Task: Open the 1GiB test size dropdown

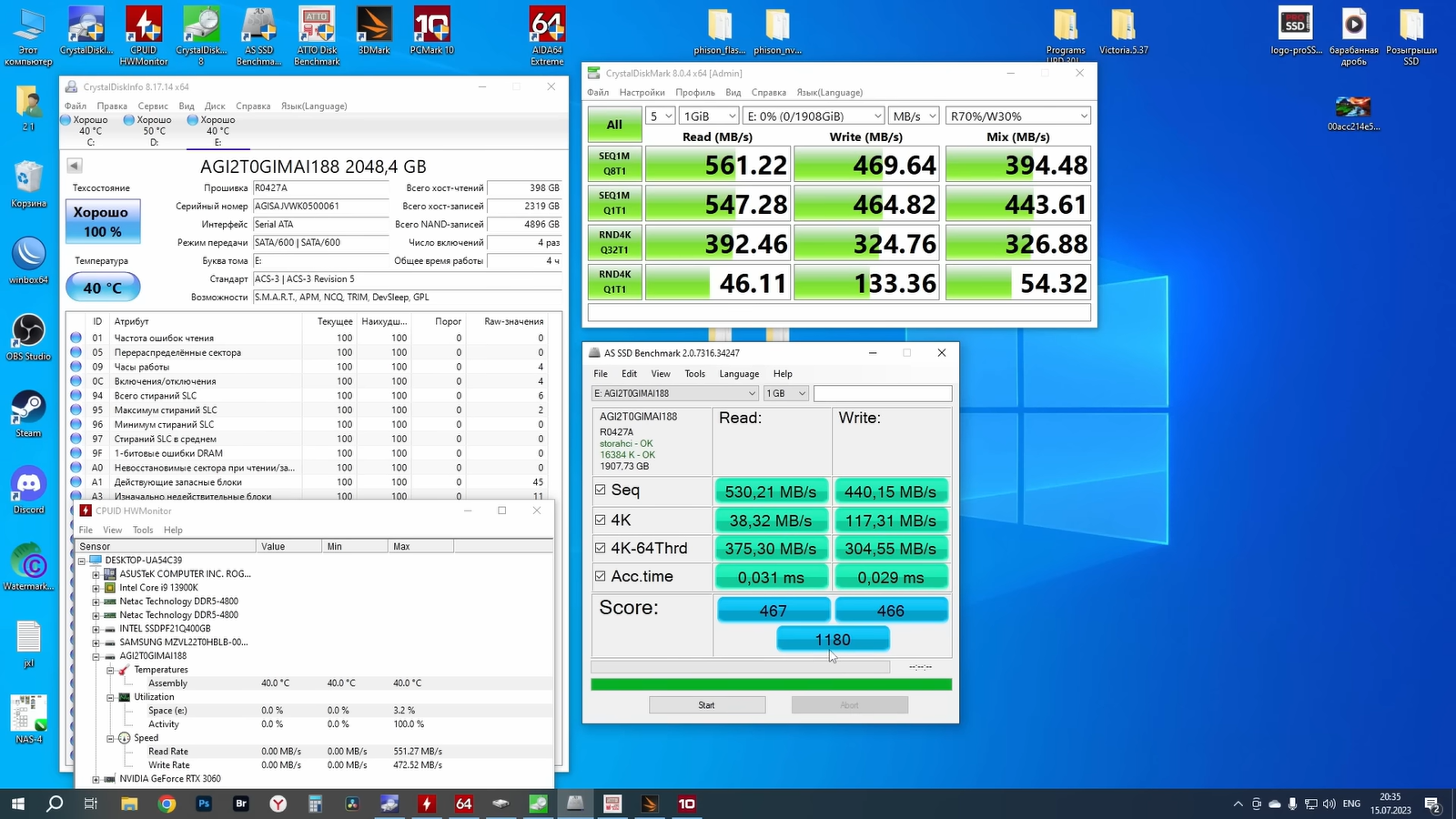Action: (708, 116)
